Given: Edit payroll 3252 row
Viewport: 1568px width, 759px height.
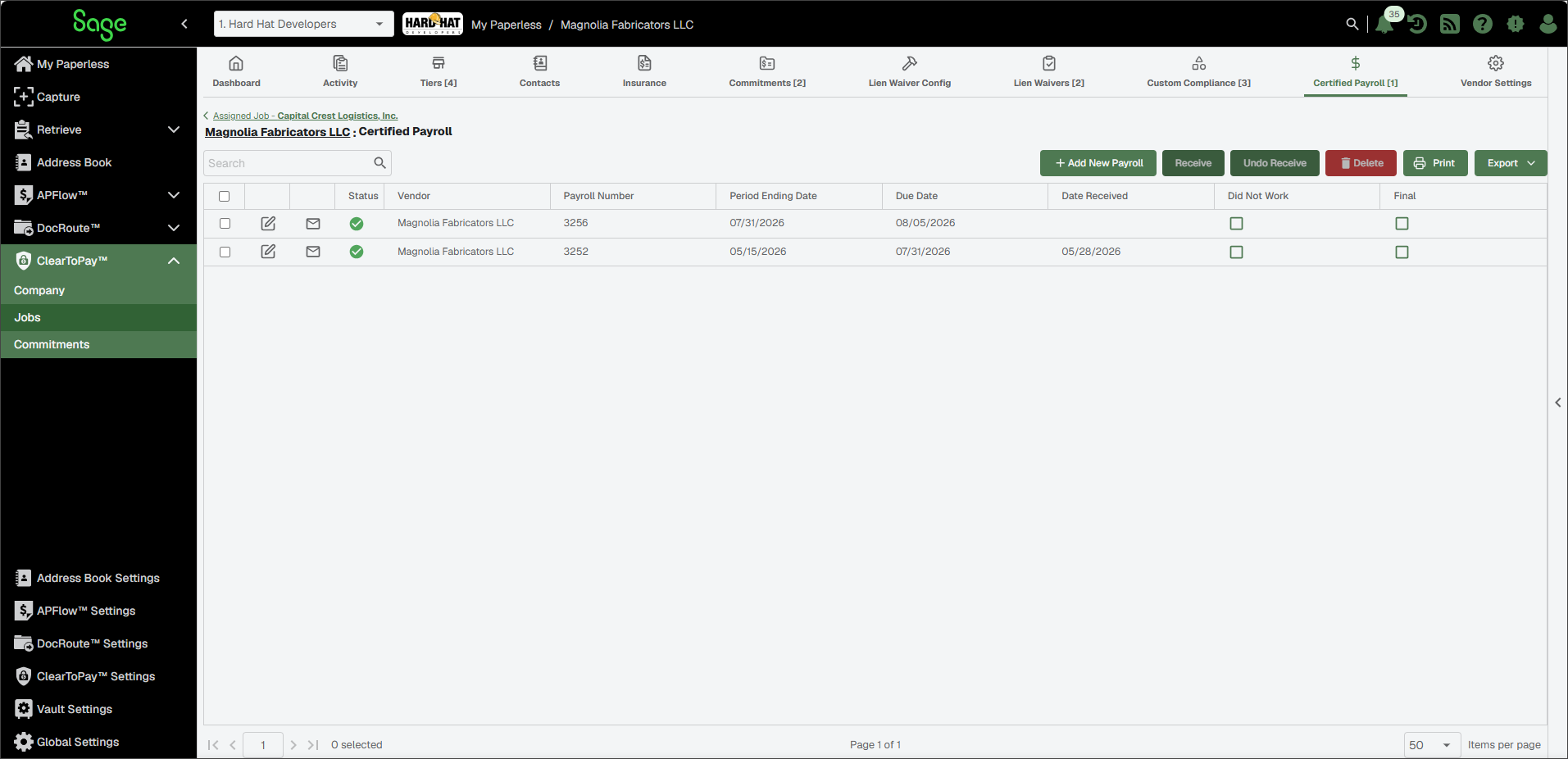Looking at the screenshot, I should tap(268, 252).
